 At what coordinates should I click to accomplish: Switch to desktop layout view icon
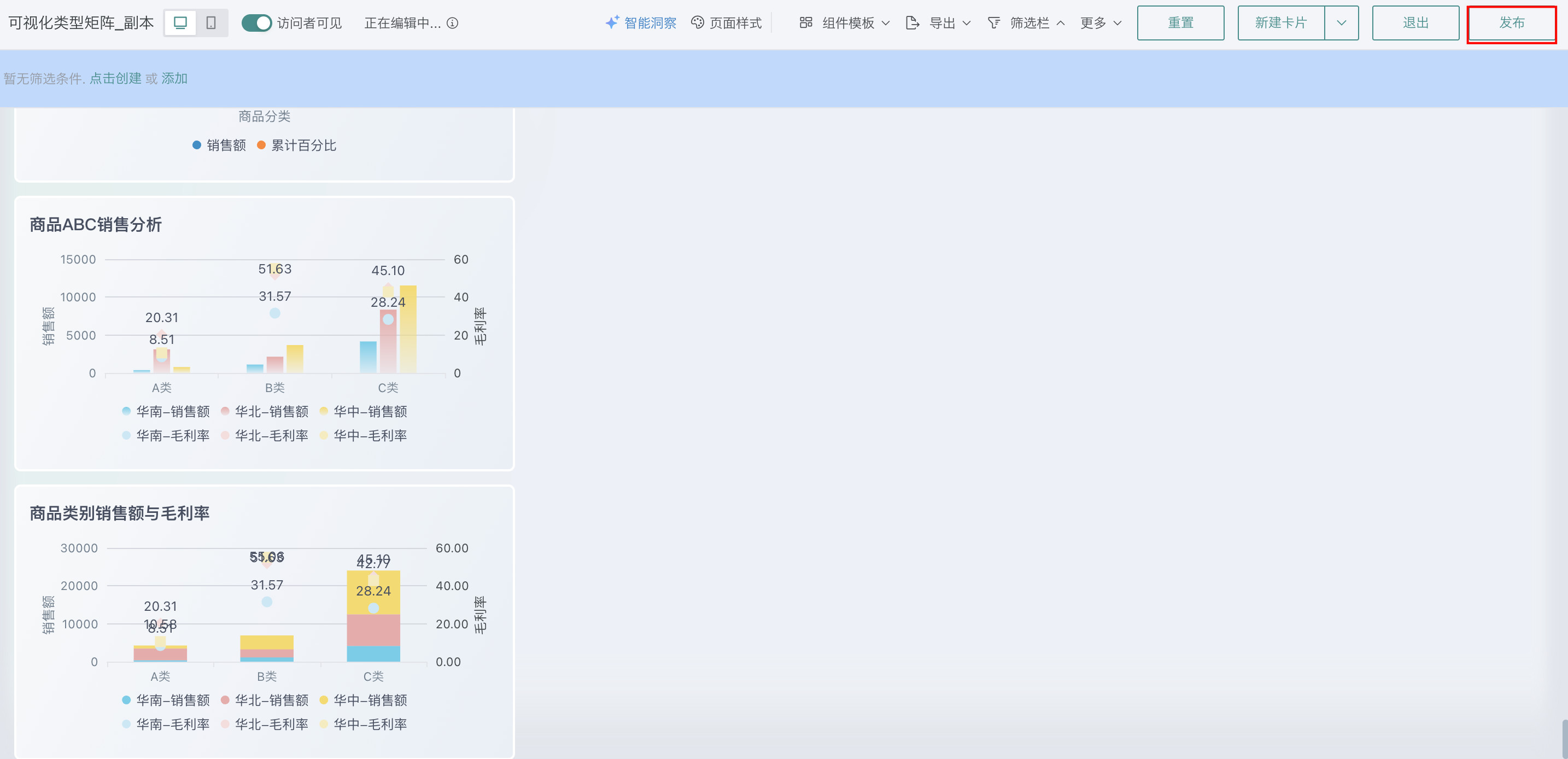[180, 23]
